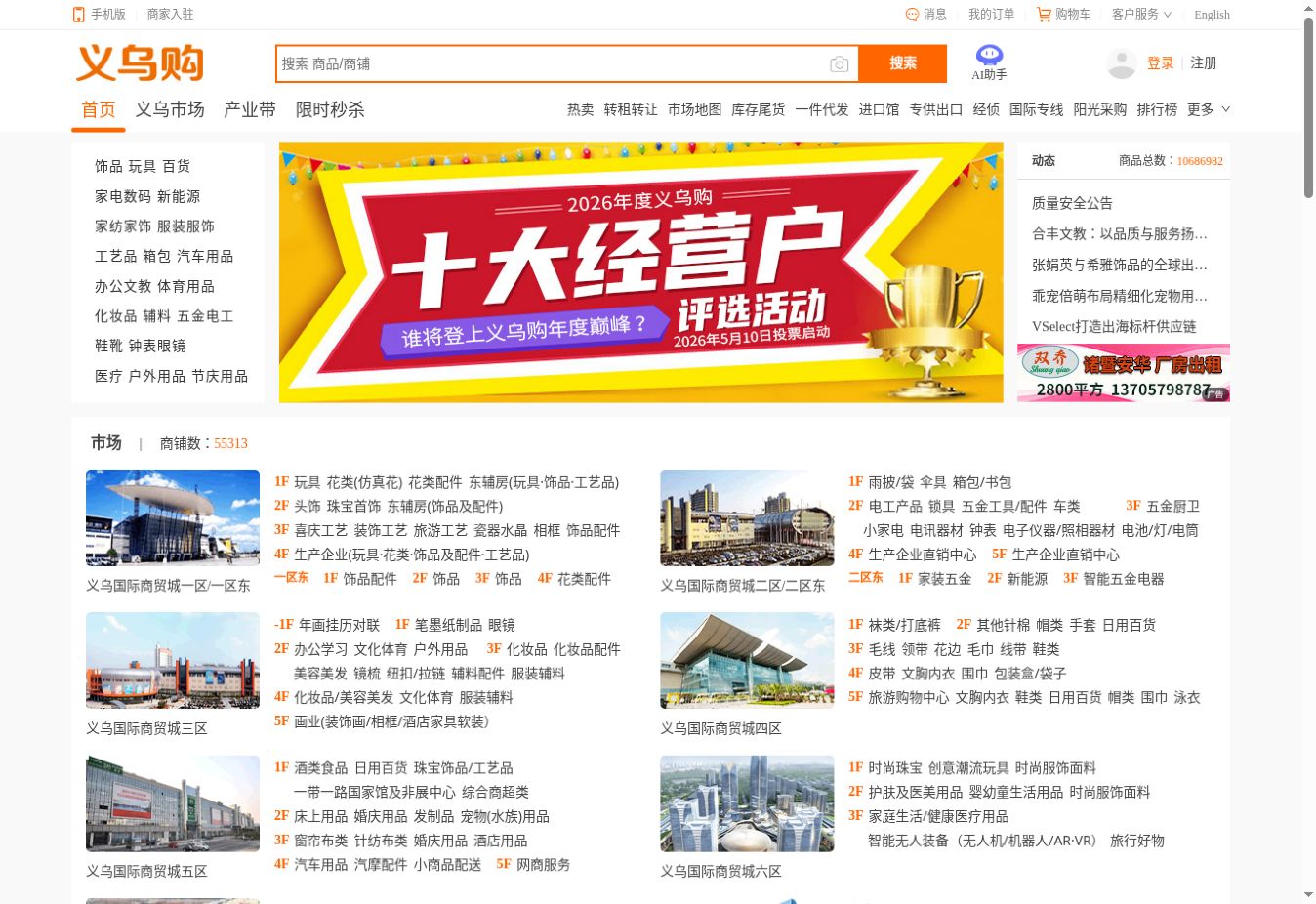
Task: Open the 限时秒杀 tab
Action: coord(330,109)
